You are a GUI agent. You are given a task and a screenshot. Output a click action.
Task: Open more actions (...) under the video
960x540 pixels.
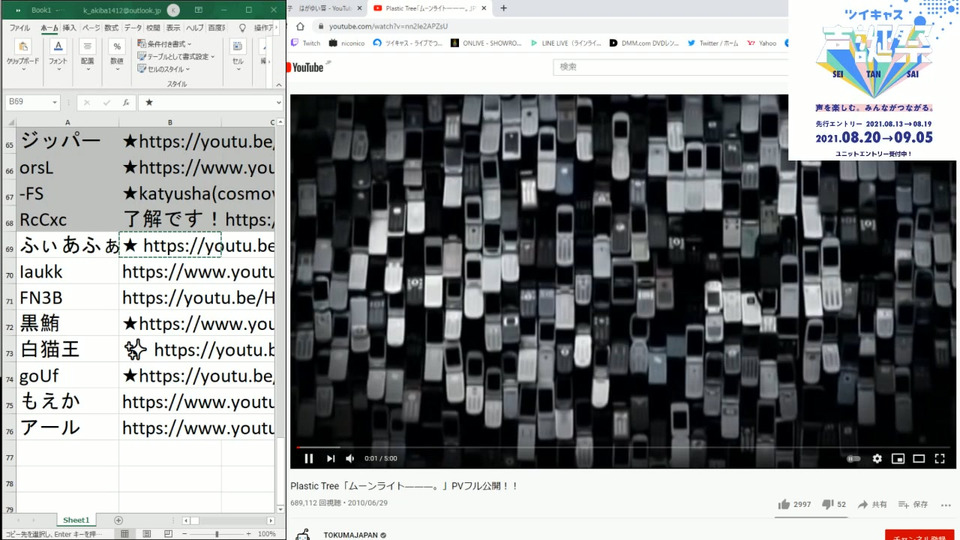click(x=946, y=505)
